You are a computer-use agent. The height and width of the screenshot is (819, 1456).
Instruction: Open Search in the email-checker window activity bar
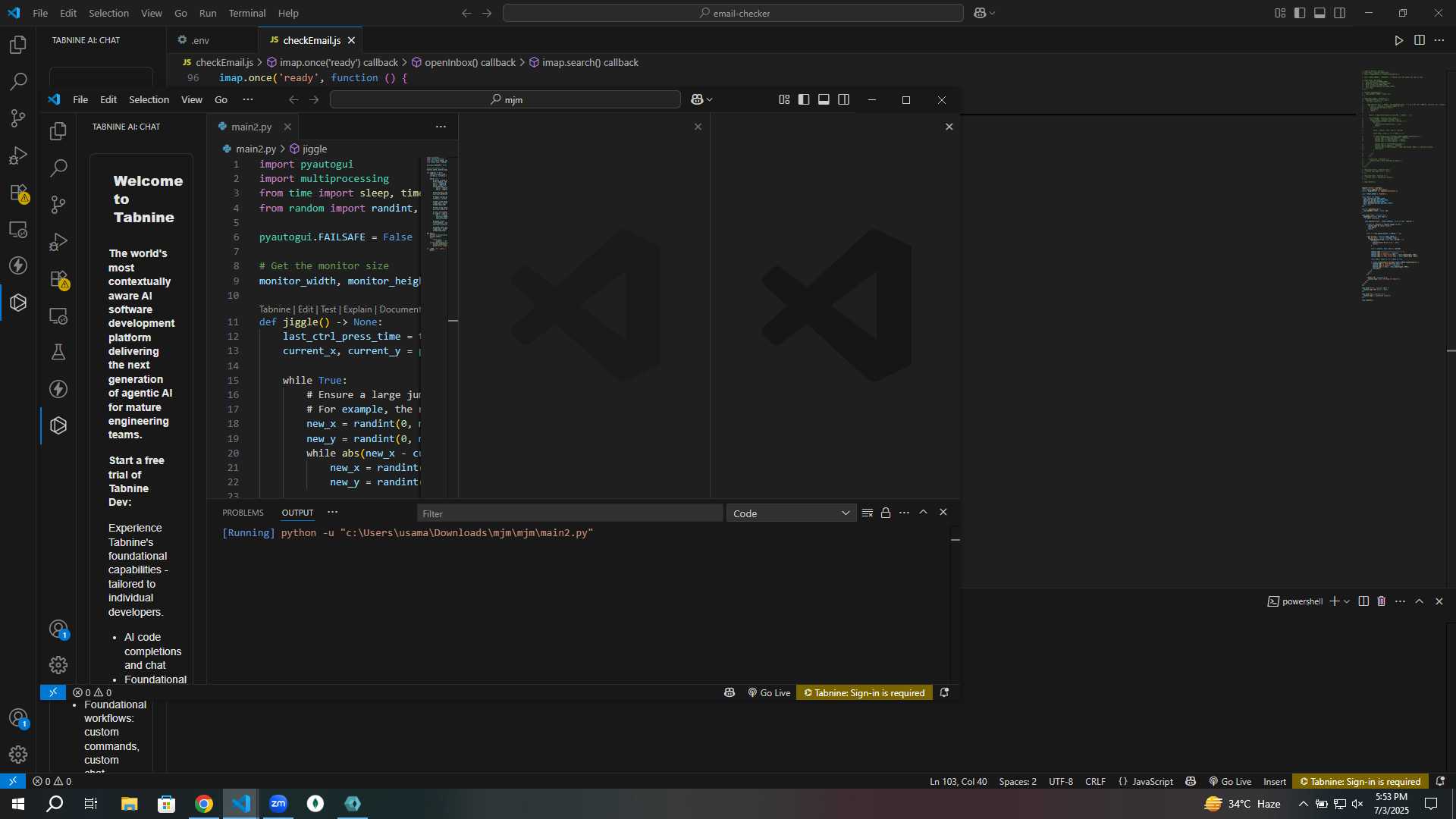[x=18, y=81]
